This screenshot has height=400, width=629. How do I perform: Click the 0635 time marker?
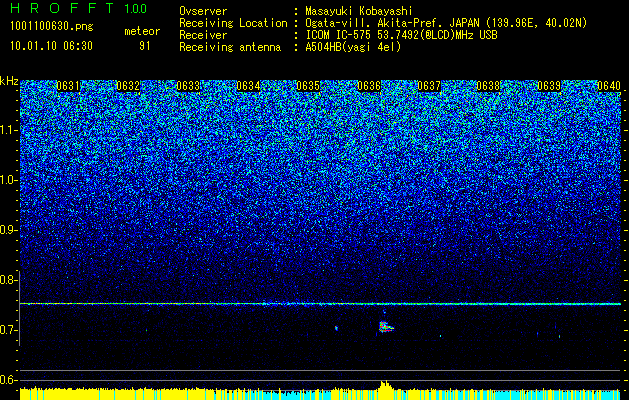(x=308, y=86)
